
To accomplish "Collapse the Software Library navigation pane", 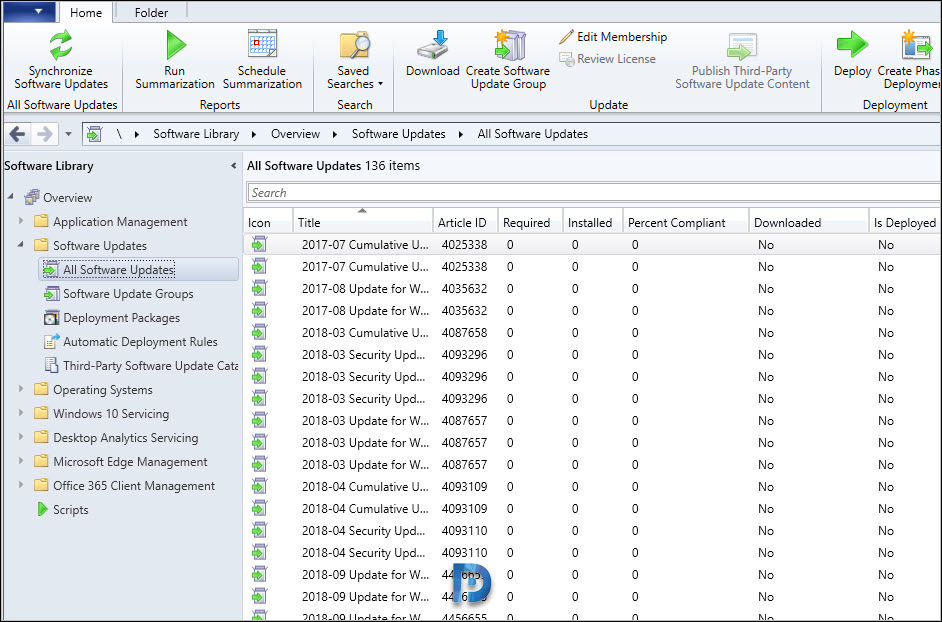I will pyautogui.click(x=234, y=166).
